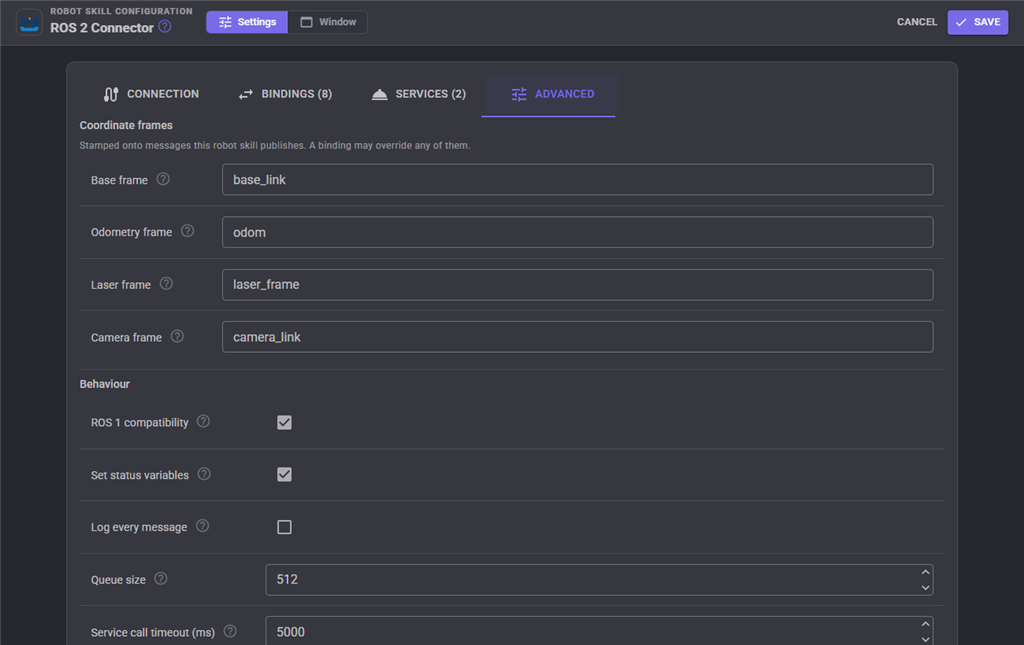Switch to the Connection tab
Screen dimensions: 1024x645
point(151,95)
